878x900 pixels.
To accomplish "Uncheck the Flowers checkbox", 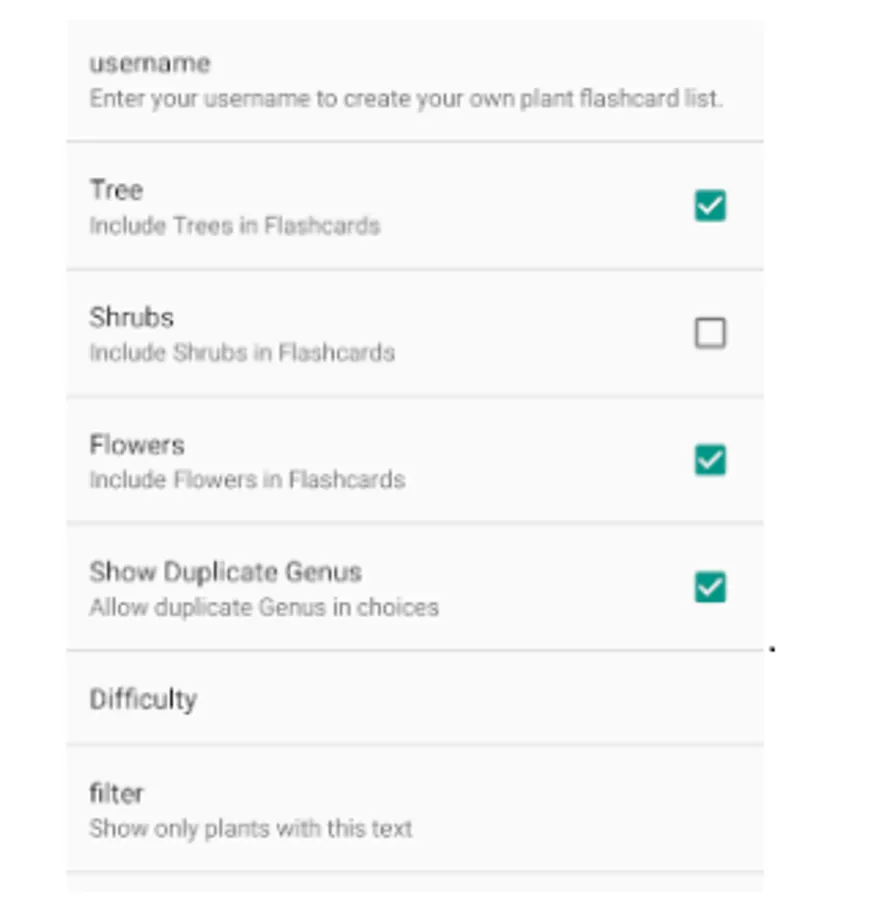I will point(710,460).
